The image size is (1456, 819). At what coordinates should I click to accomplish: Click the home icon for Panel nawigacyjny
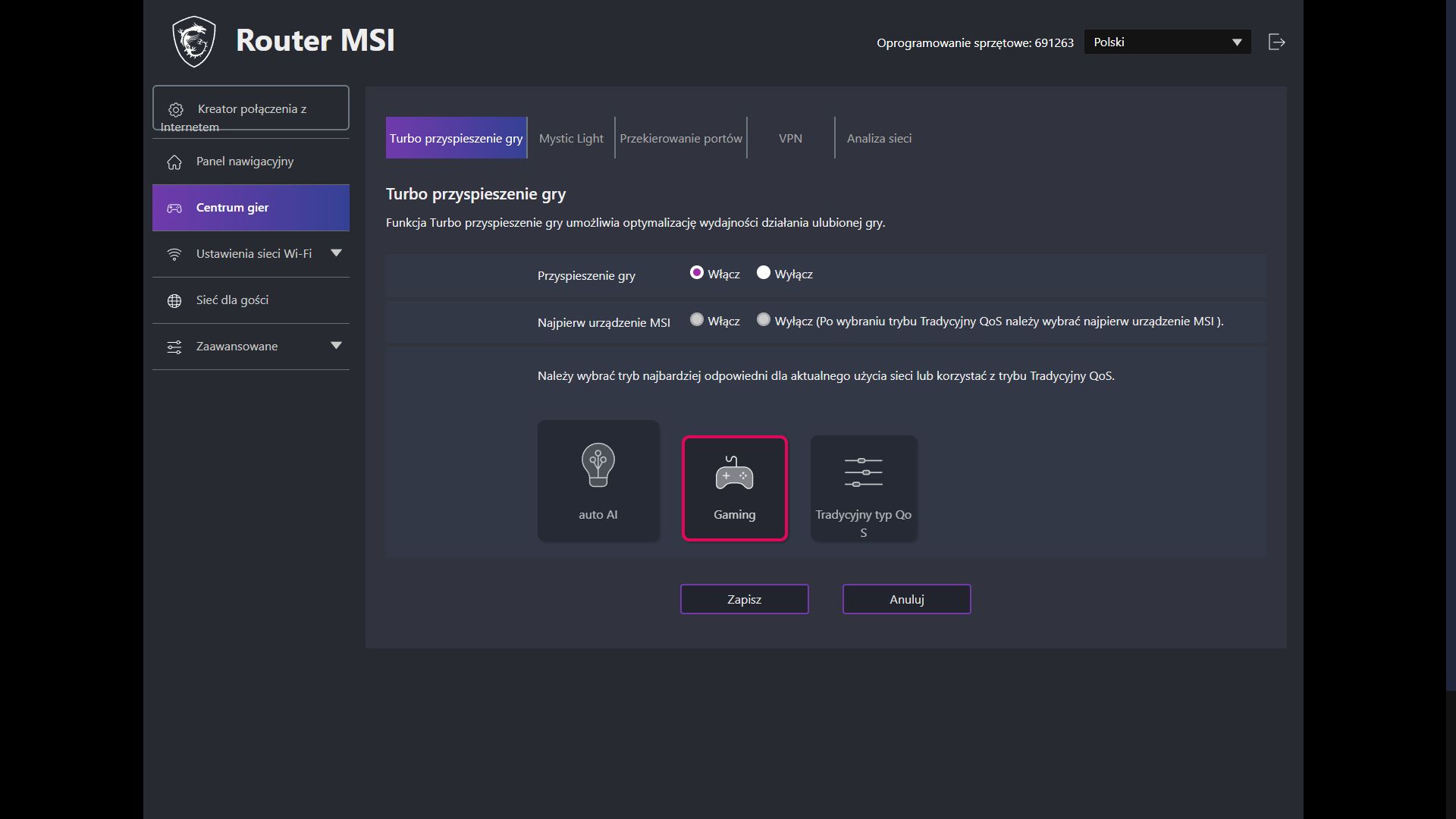[x=174, y=162]
